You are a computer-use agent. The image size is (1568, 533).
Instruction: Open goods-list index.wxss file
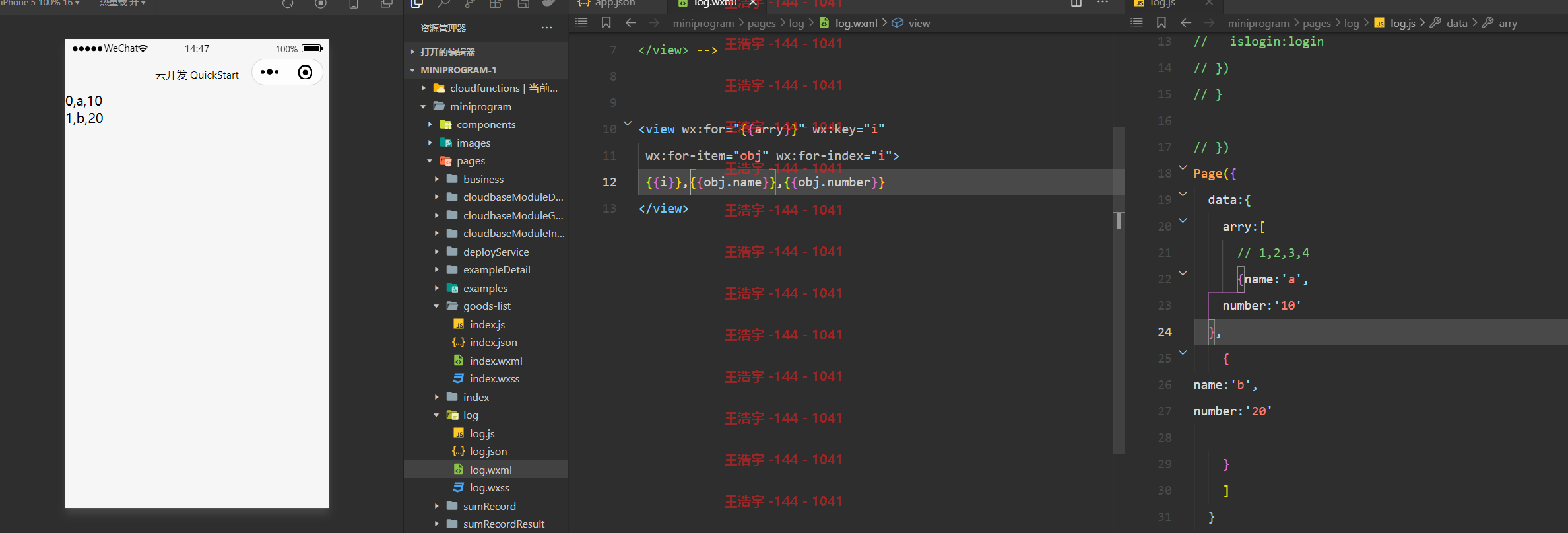coord(486,378)
